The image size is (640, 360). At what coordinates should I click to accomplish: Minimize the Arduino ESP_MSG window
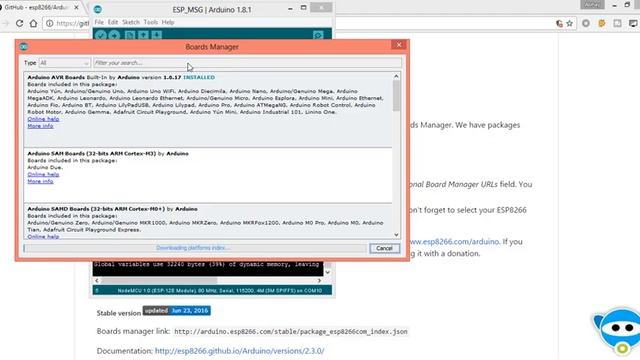click(x=290, y=8)
